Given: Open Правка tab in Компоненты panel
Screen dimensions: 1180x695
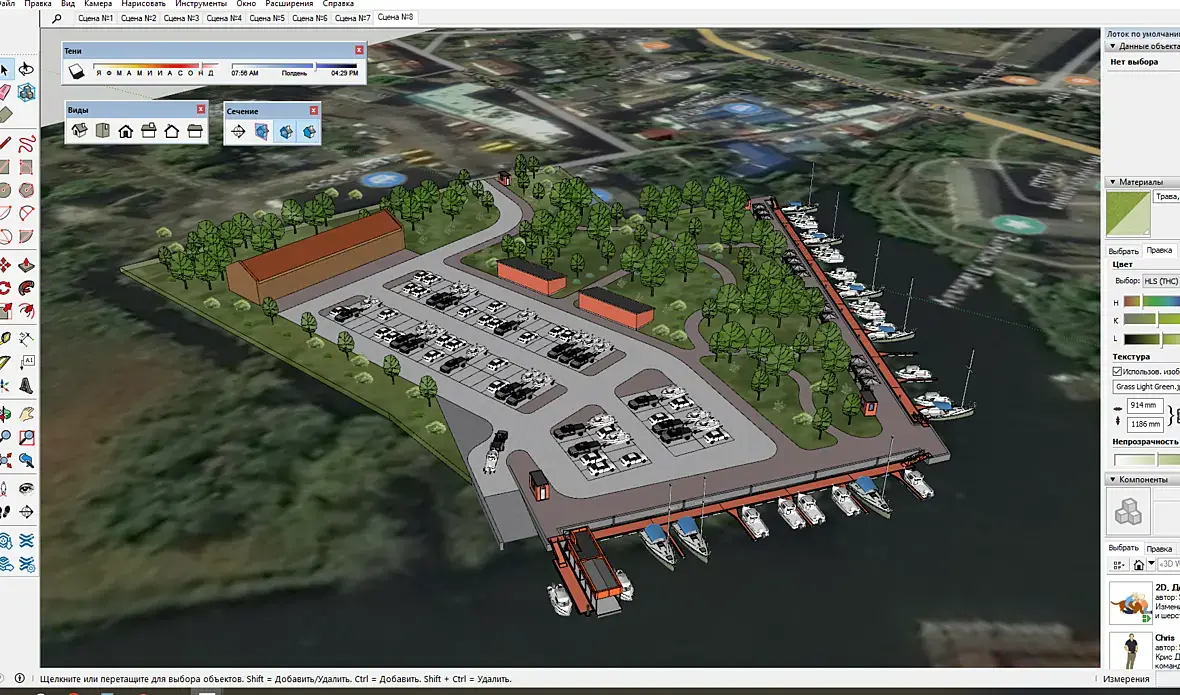Looking at the screenshot, I should pos(1159,549).
